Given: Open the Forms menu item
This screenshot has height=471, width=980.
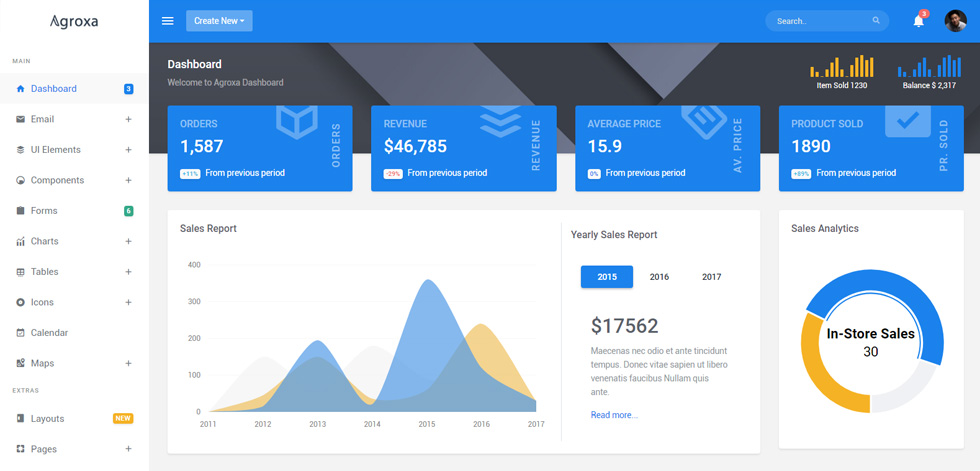Looking at the screenshot, I should pyautogui.click(x=74, y=211).
